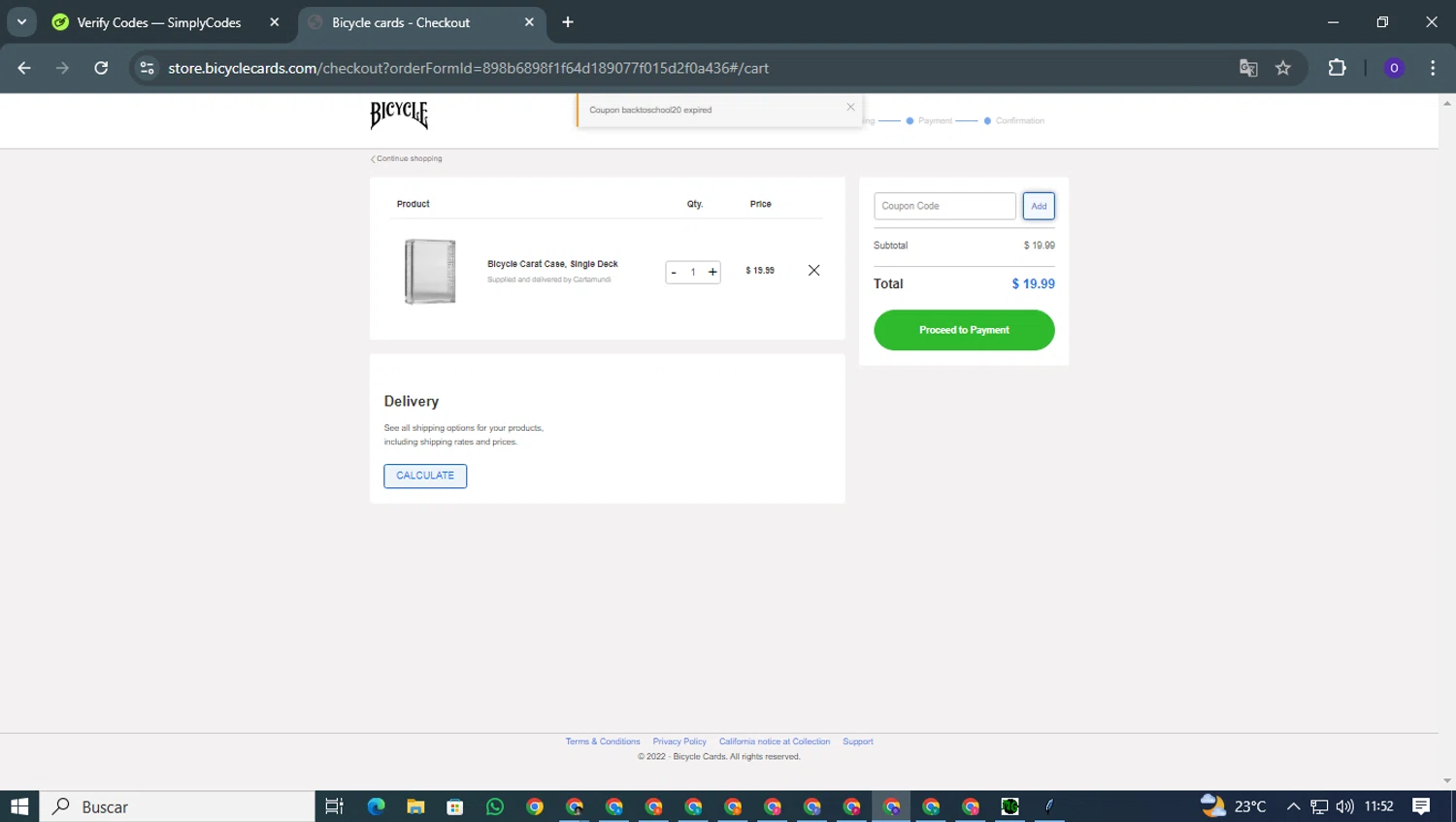This screenshot has height=822, width=1456.
Task: Open the feather pen app on the taskbar
Action: click(1049, 806)
